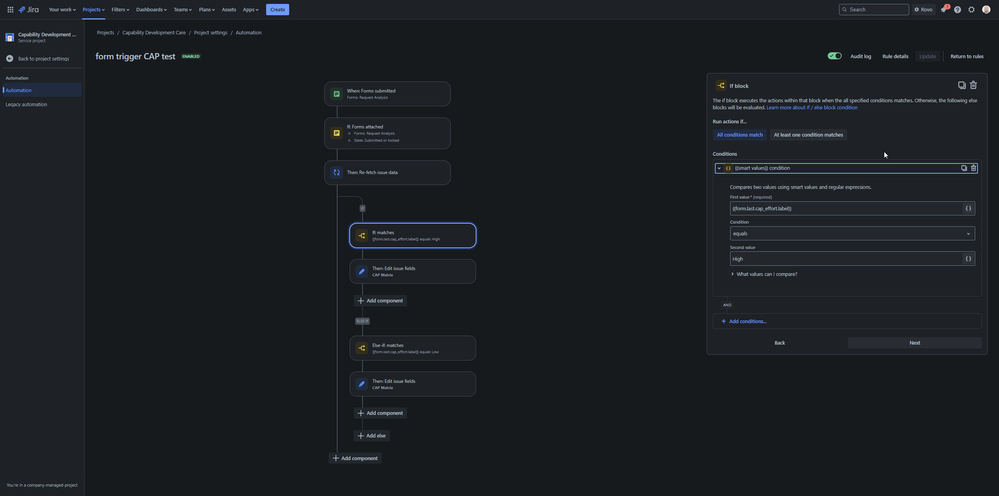The width and height of the screenshot is (999, 496).
Task: Open Legacy automation in sidebar
Action: click(26, 104)
